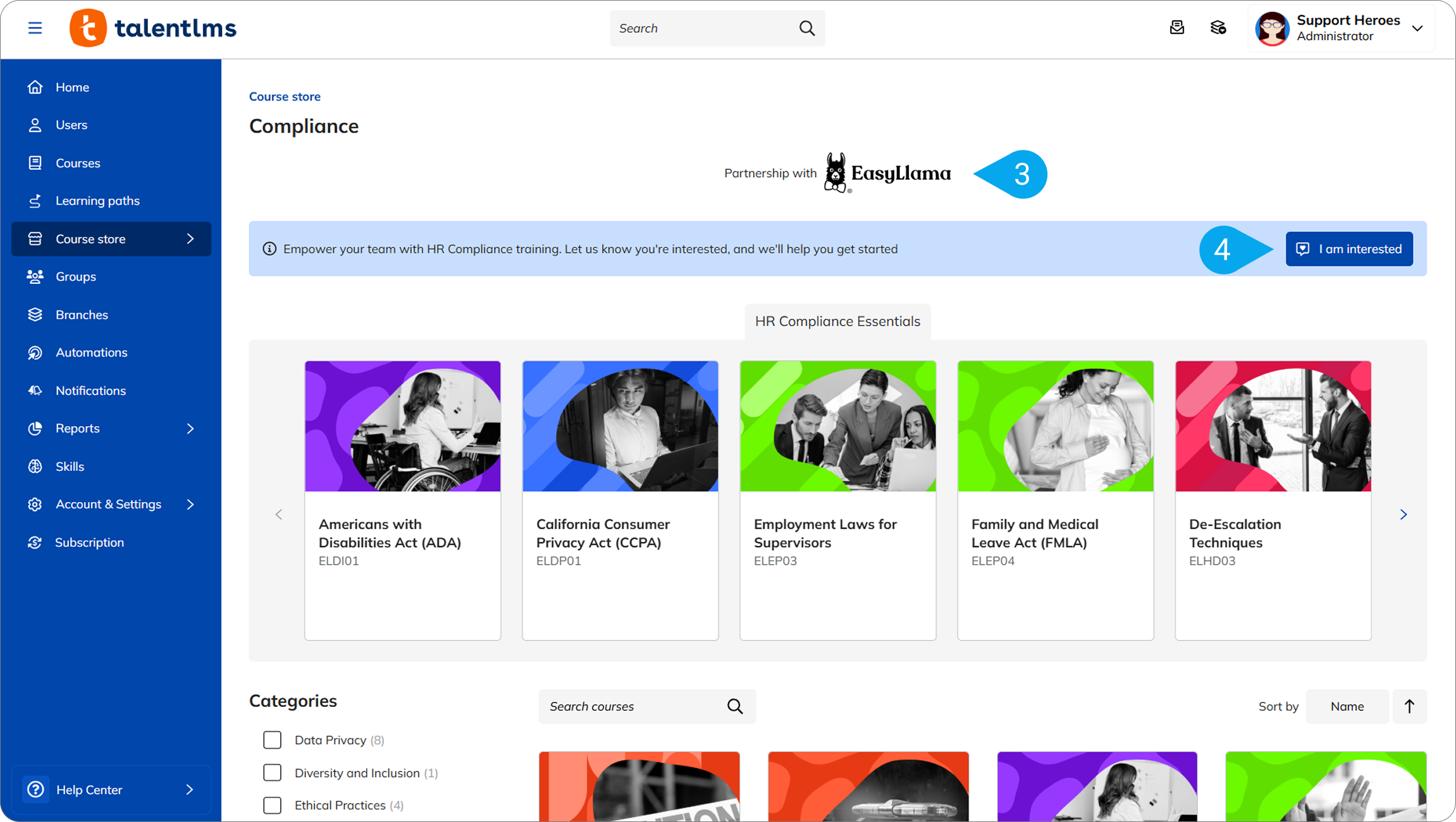
Task: Enable the Ethical Practices checkbox
Action: pyautogui.click(x=272, y=805)
